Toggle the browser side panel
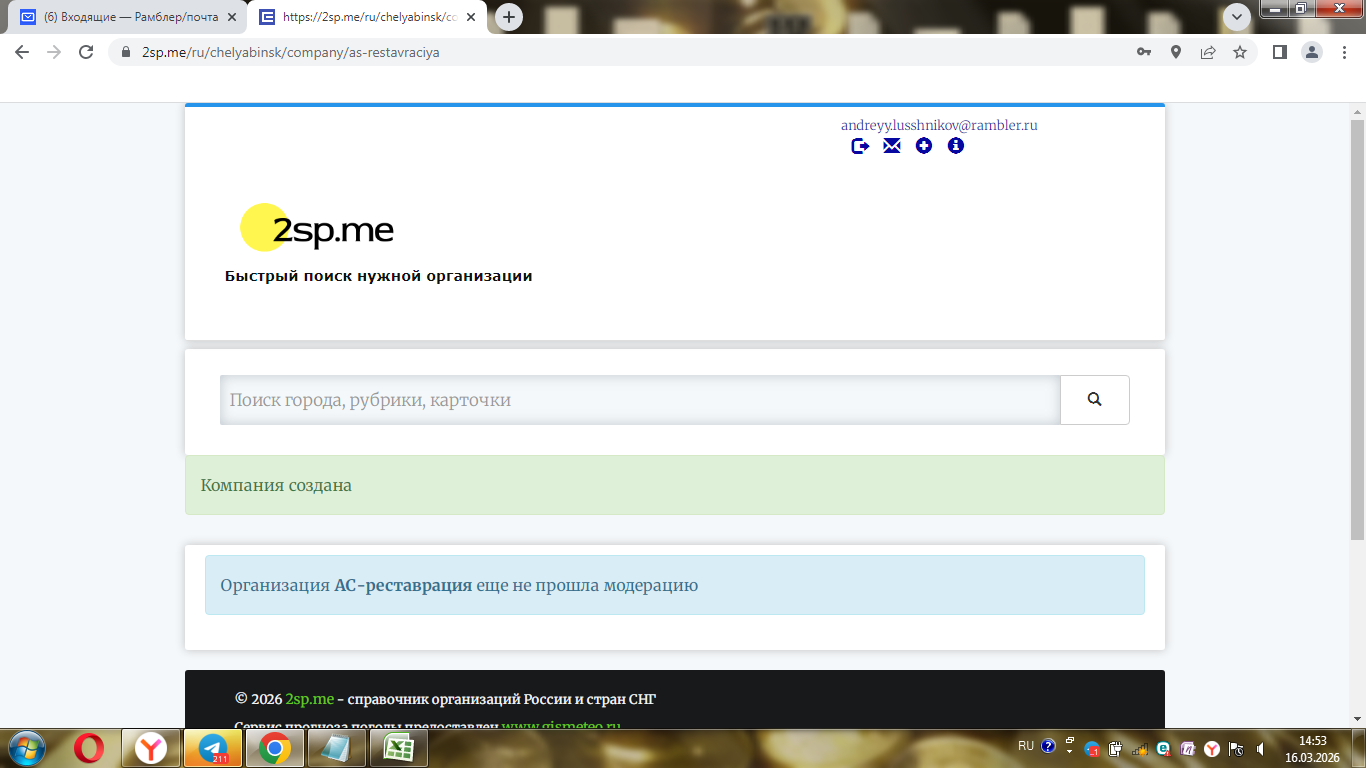Viewport: 1366px width, 768px height. [1279, 52]
